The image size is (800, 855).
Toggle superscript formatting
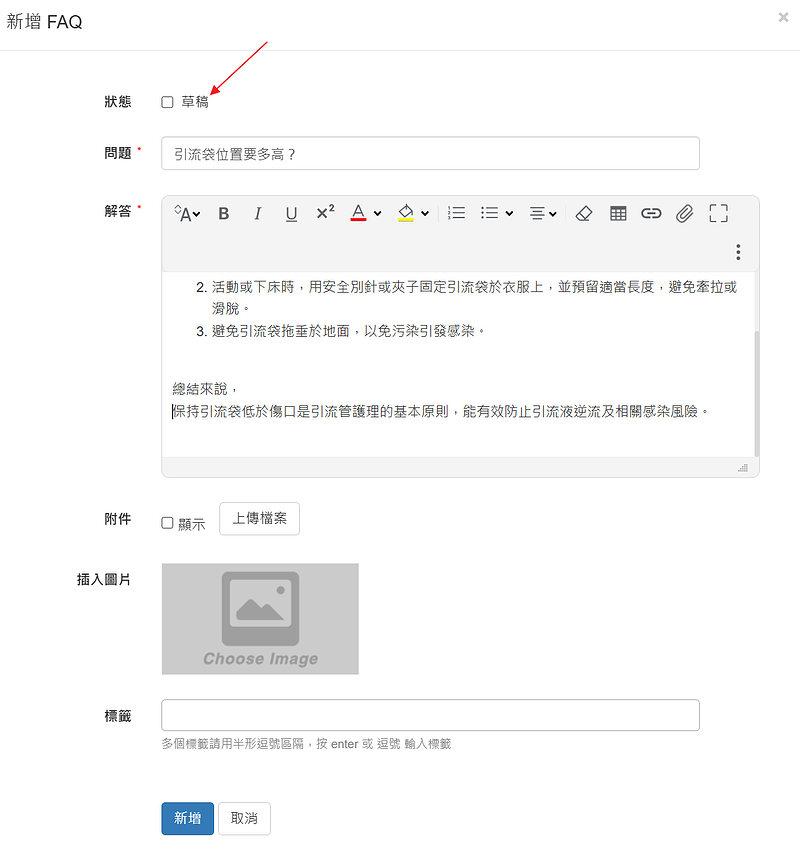click(x=325, y=213)
